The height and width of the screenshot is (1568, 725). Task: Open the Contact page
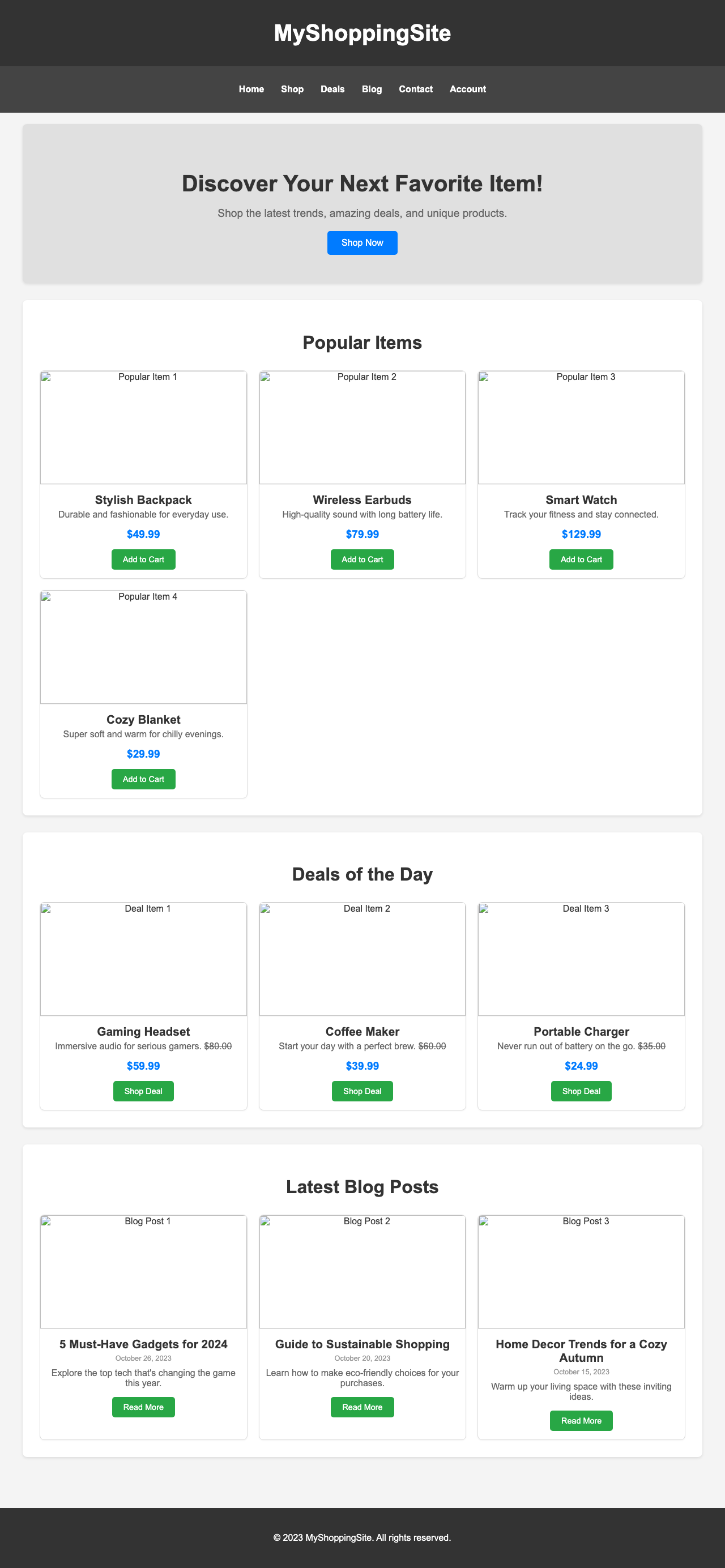click(416, 89)
